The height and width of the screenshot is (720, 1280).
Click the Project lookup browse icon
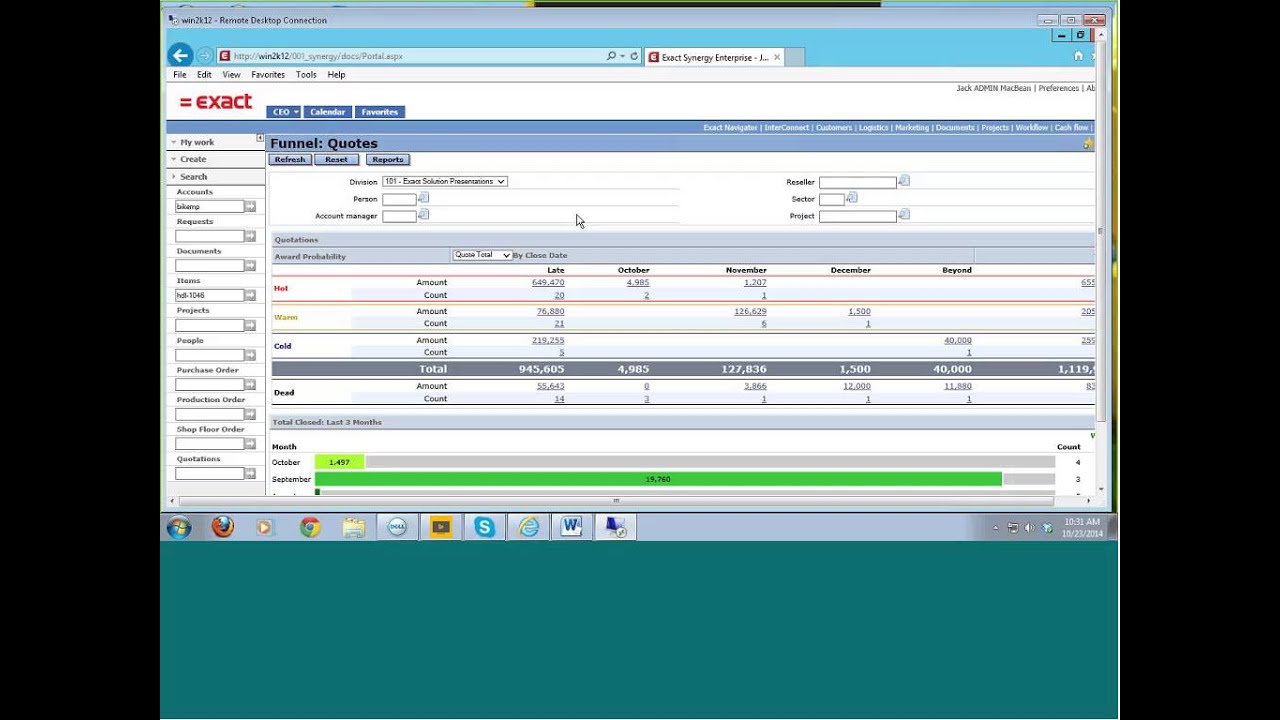pos(904,214)
